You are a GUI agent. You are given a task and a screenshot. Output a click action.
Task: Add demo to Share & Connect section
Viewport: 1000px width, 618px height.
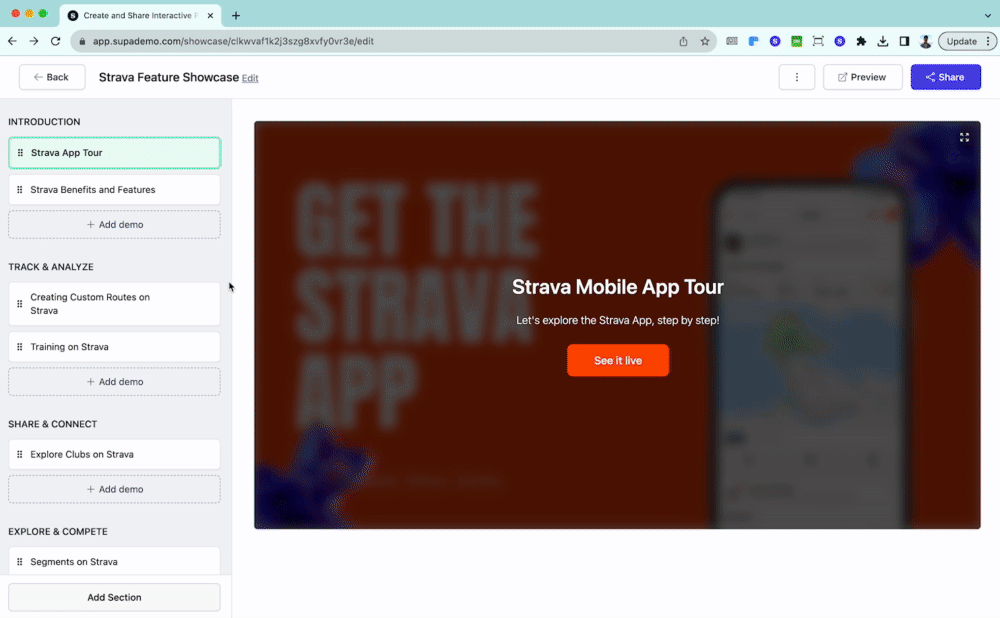114,489
